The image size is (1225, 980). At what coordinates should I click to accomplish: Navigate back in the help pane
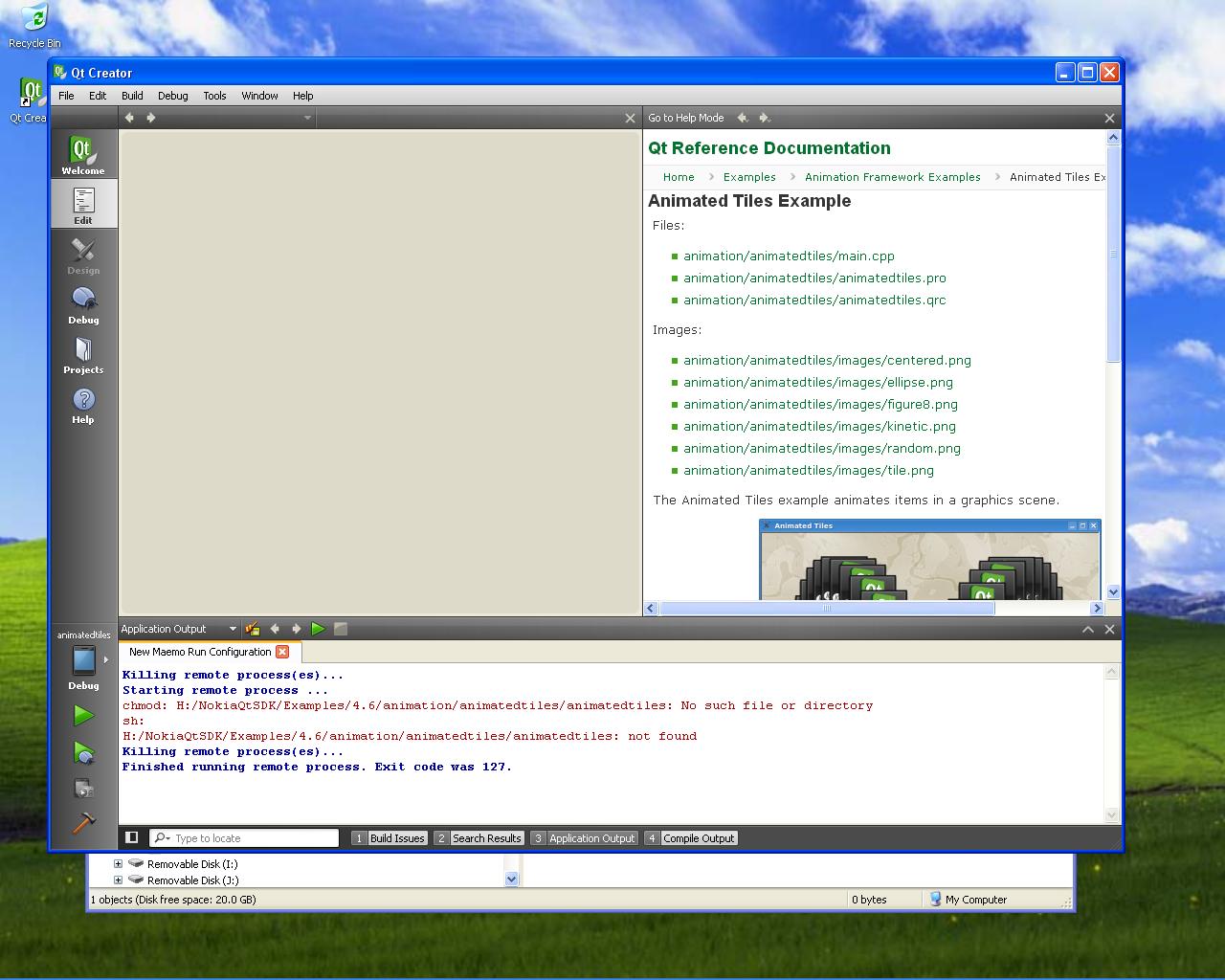pyautogui.click(x=742, y=118)
